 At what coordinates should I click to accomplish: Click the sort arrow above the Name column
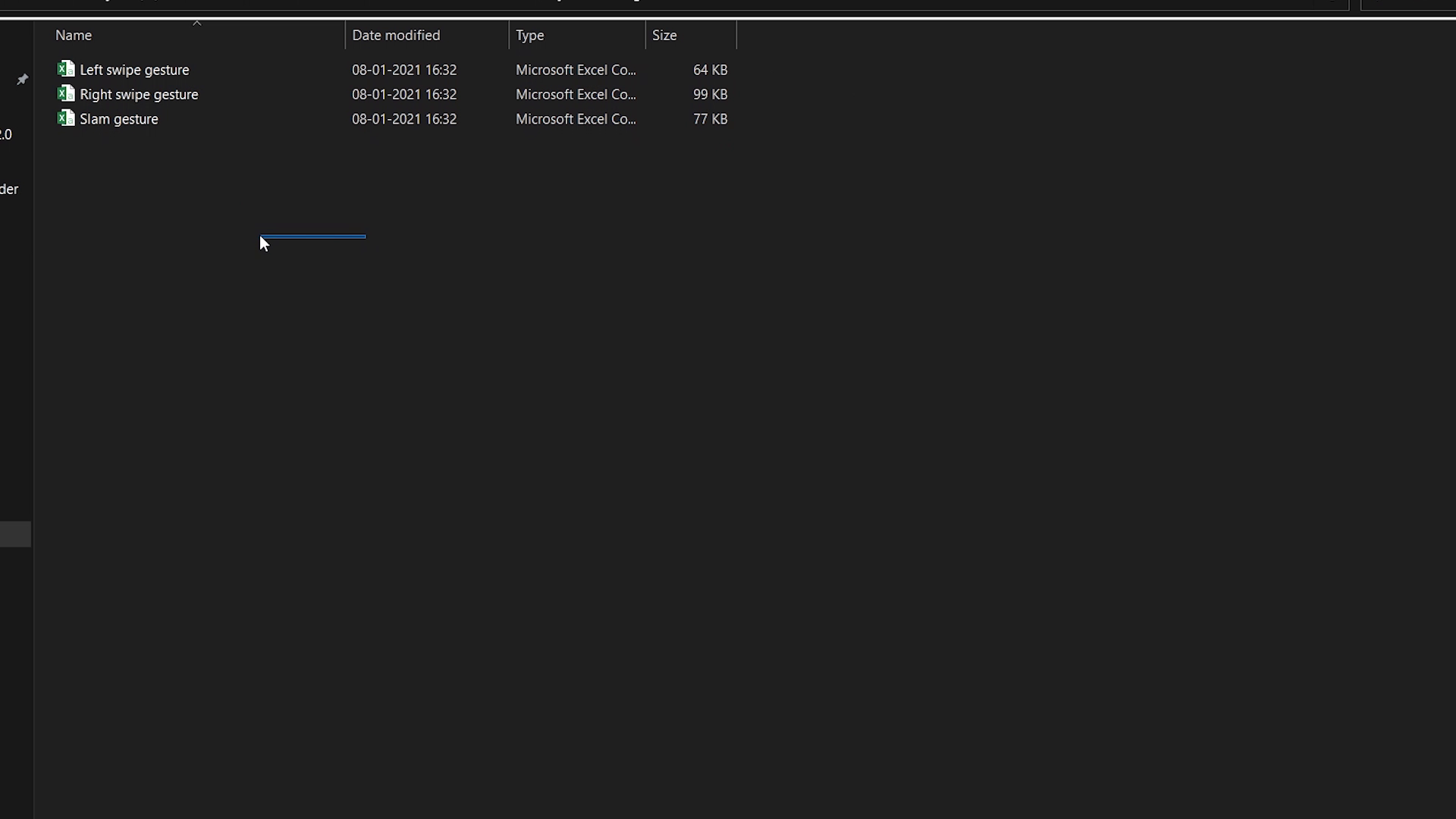click(x=196, y=24)
